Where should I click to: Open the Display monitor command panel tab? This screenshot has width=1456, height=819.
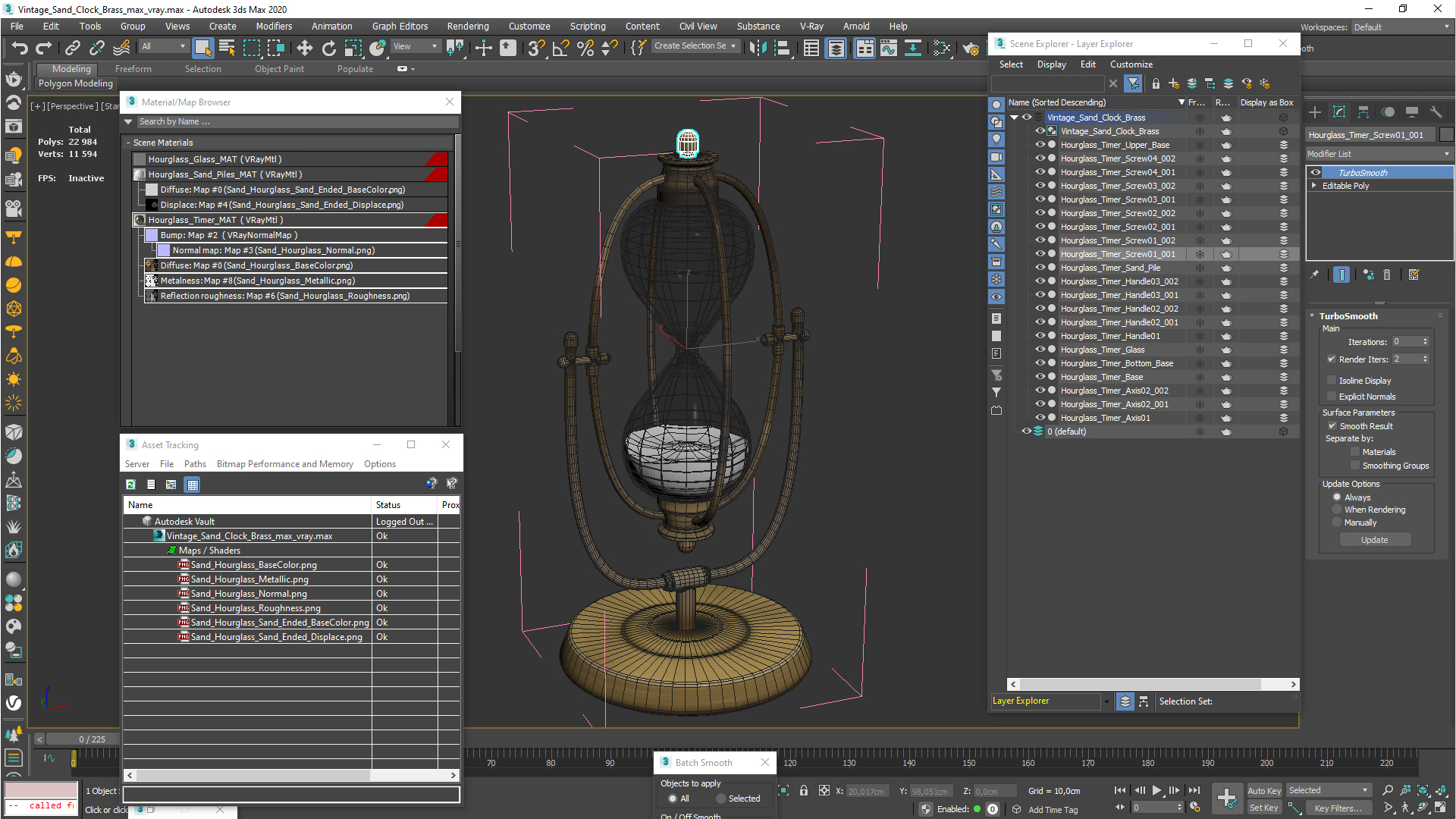point(1411,112)
